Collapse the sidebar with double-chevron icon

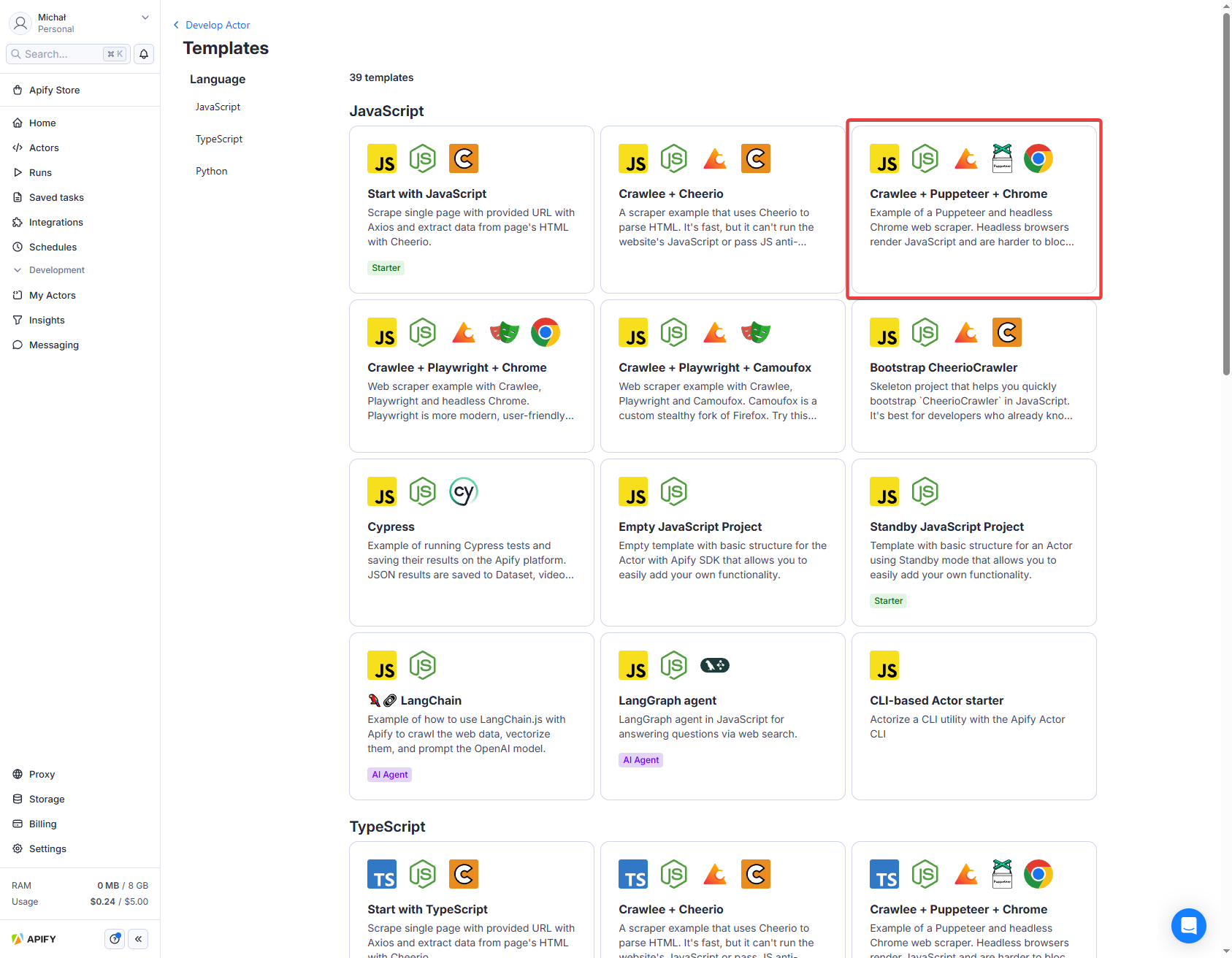[138, 939]
